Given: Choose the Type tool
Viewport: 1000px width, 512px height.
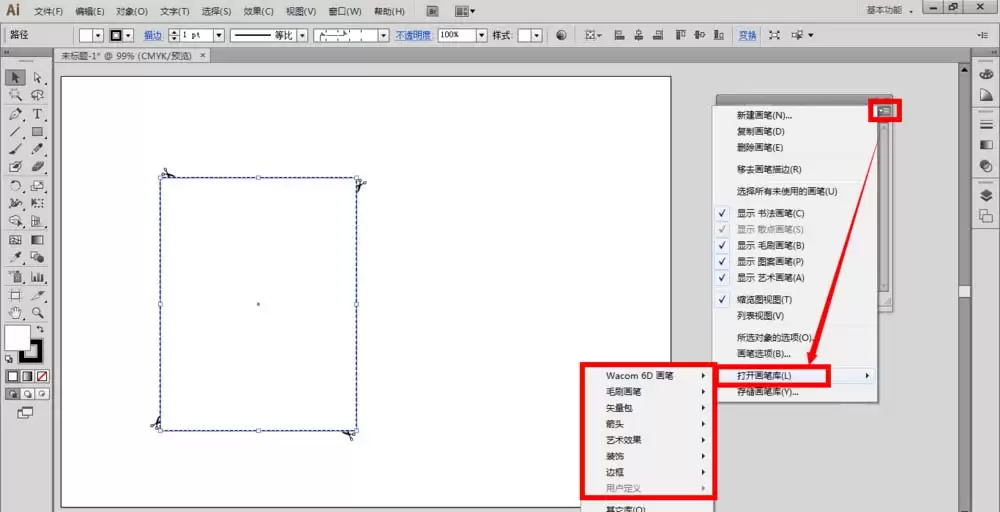Looking at the screenshot, I should coord(37,114).
